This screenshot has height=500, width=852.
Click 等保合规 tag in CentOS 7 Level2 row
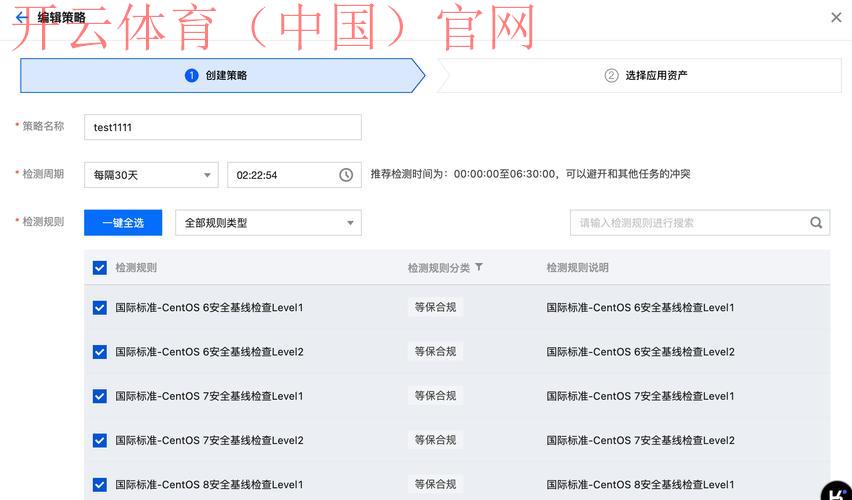(x=435, y=440)
